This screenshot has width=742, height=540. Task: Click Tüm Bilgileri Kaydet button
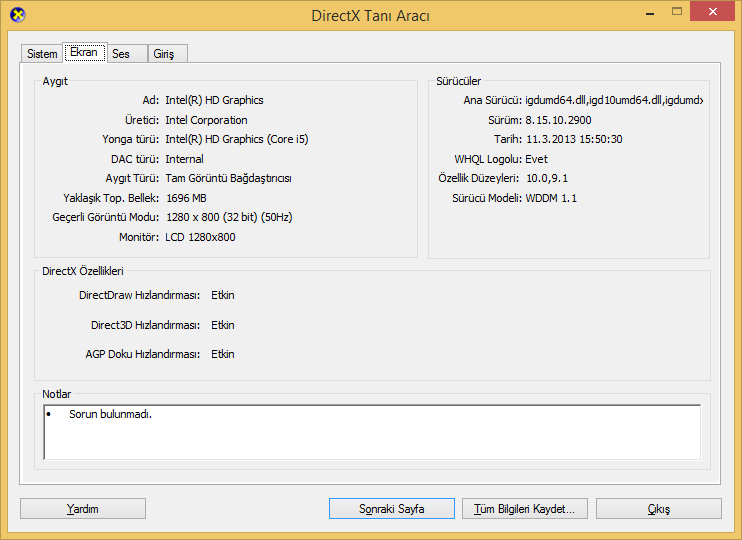pos(525,509)
